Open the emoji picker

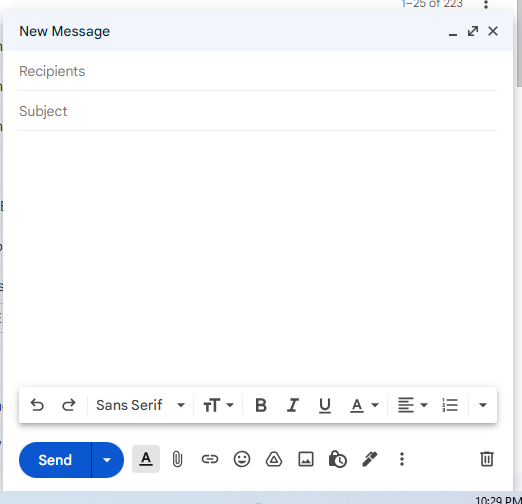242,459
